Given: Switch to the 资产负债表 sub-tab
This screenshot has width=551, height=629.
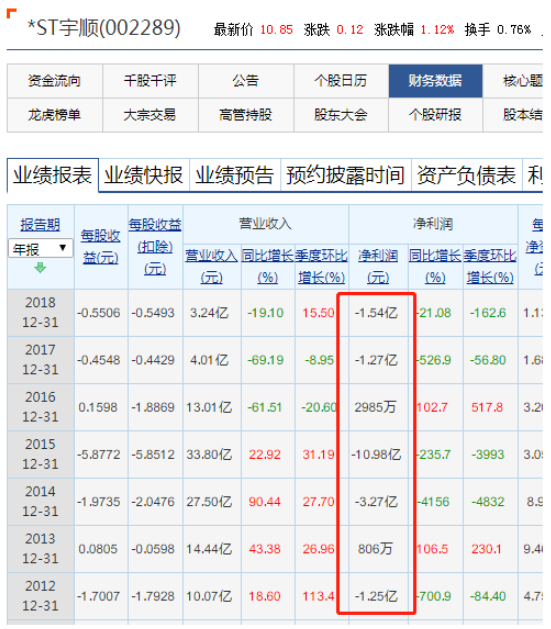Looking at the screenshot, I should [x=466, y=175].
